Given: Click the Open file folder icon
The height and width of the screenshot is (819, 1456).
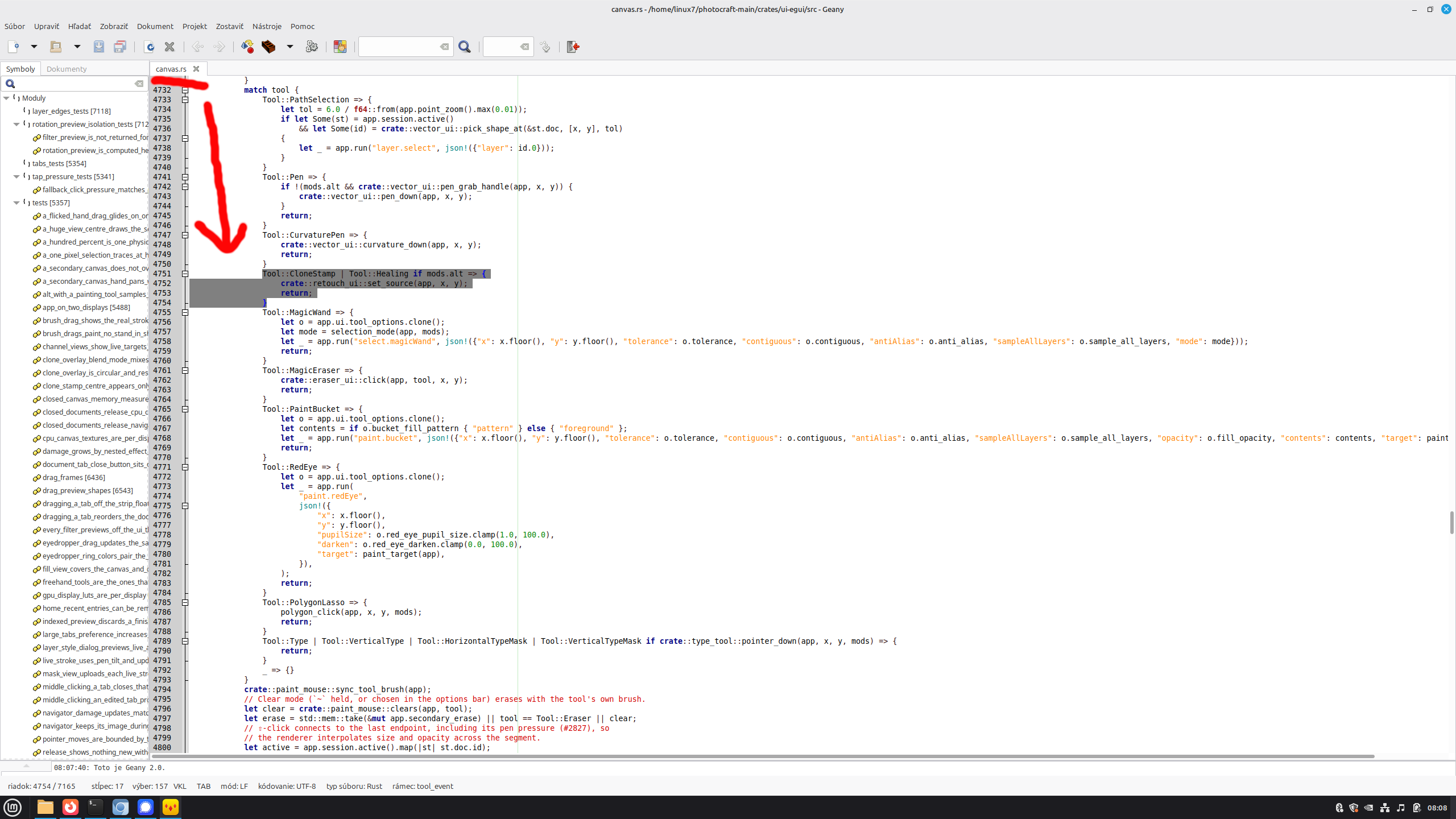Looking at the screenshot, I should point(56,47).
